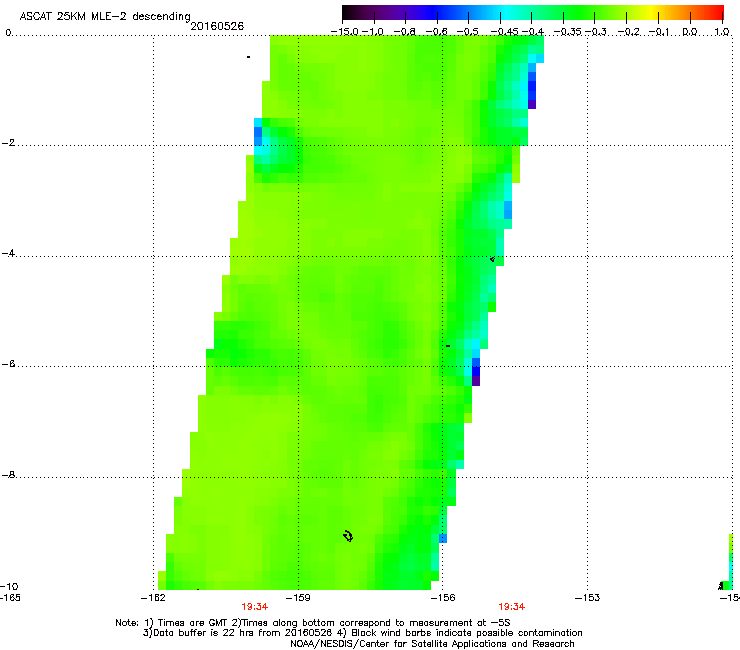Click the black wind barb near latitude -9
Image resolution: width=740 pixels, height=650 pixels.
[x=348, y=536]
